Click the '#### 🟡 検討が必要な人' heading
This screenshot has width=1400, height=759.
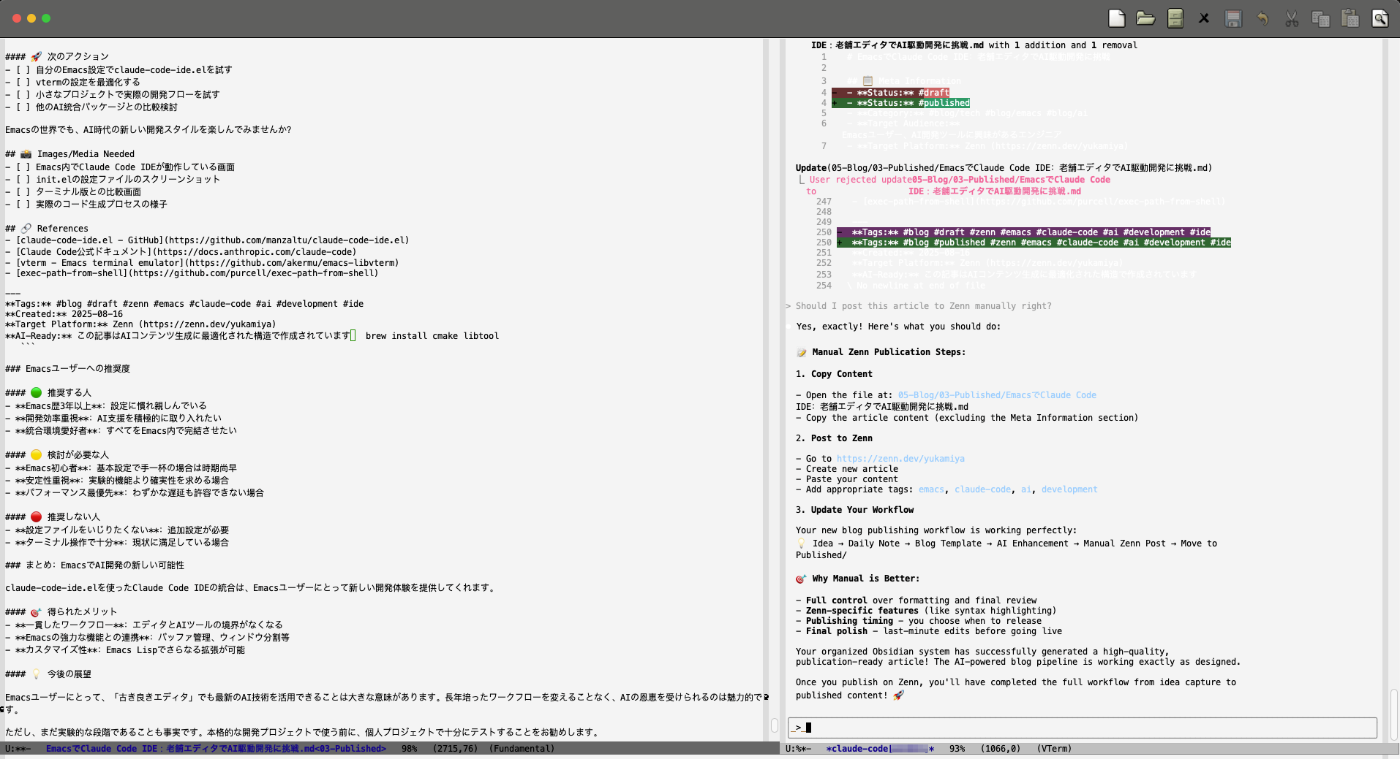tap(57, 455)
